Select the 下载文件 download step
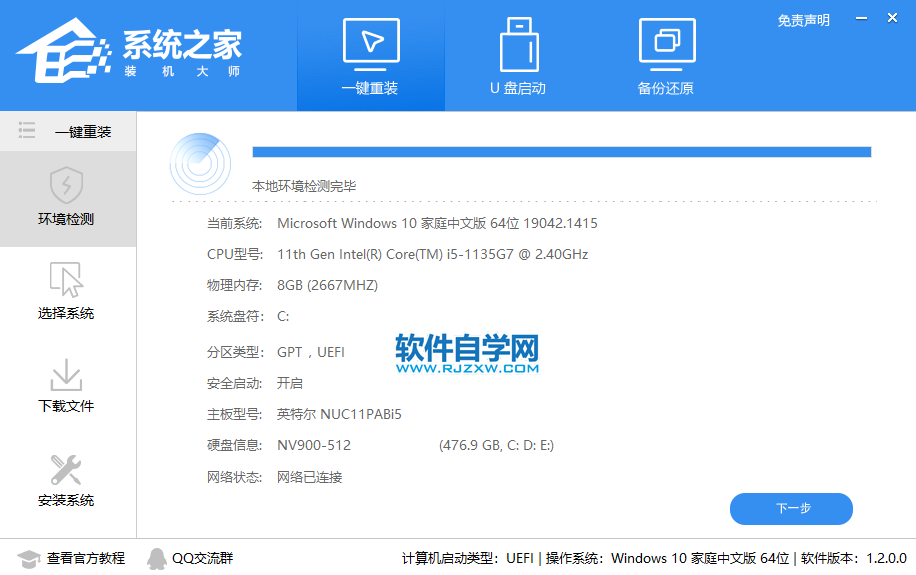The width and height of the screenshot is (916, 575). (66, 385)
